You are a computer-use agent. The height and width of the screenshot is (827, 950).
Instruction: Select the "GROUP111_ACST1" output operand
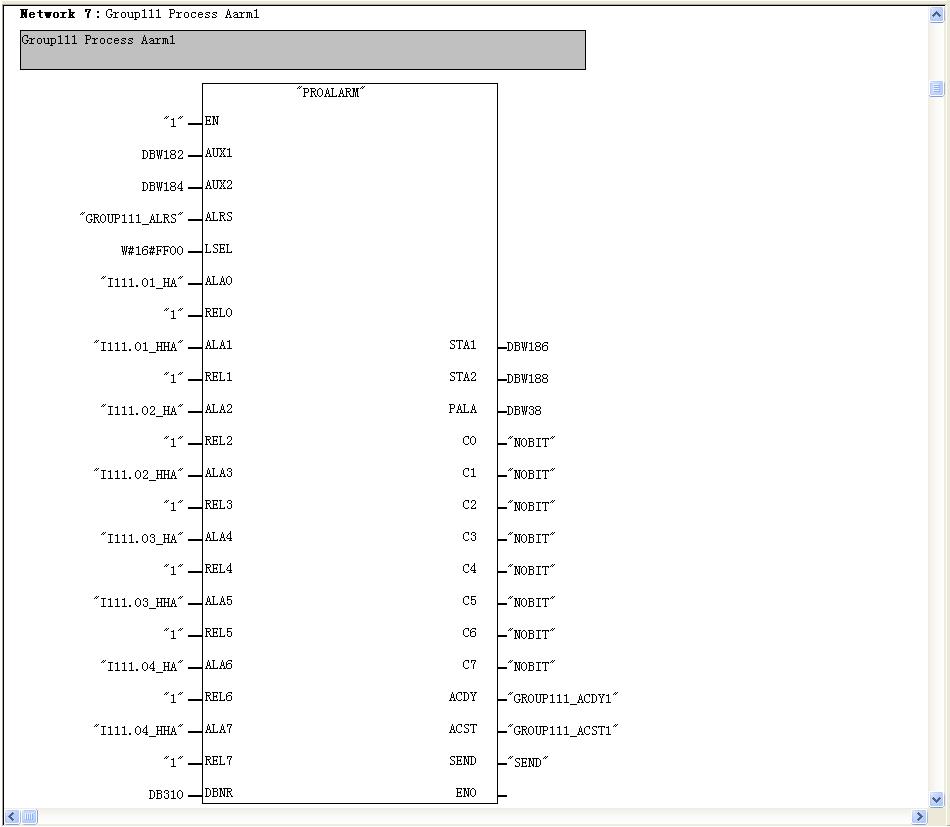click(563, 731)
